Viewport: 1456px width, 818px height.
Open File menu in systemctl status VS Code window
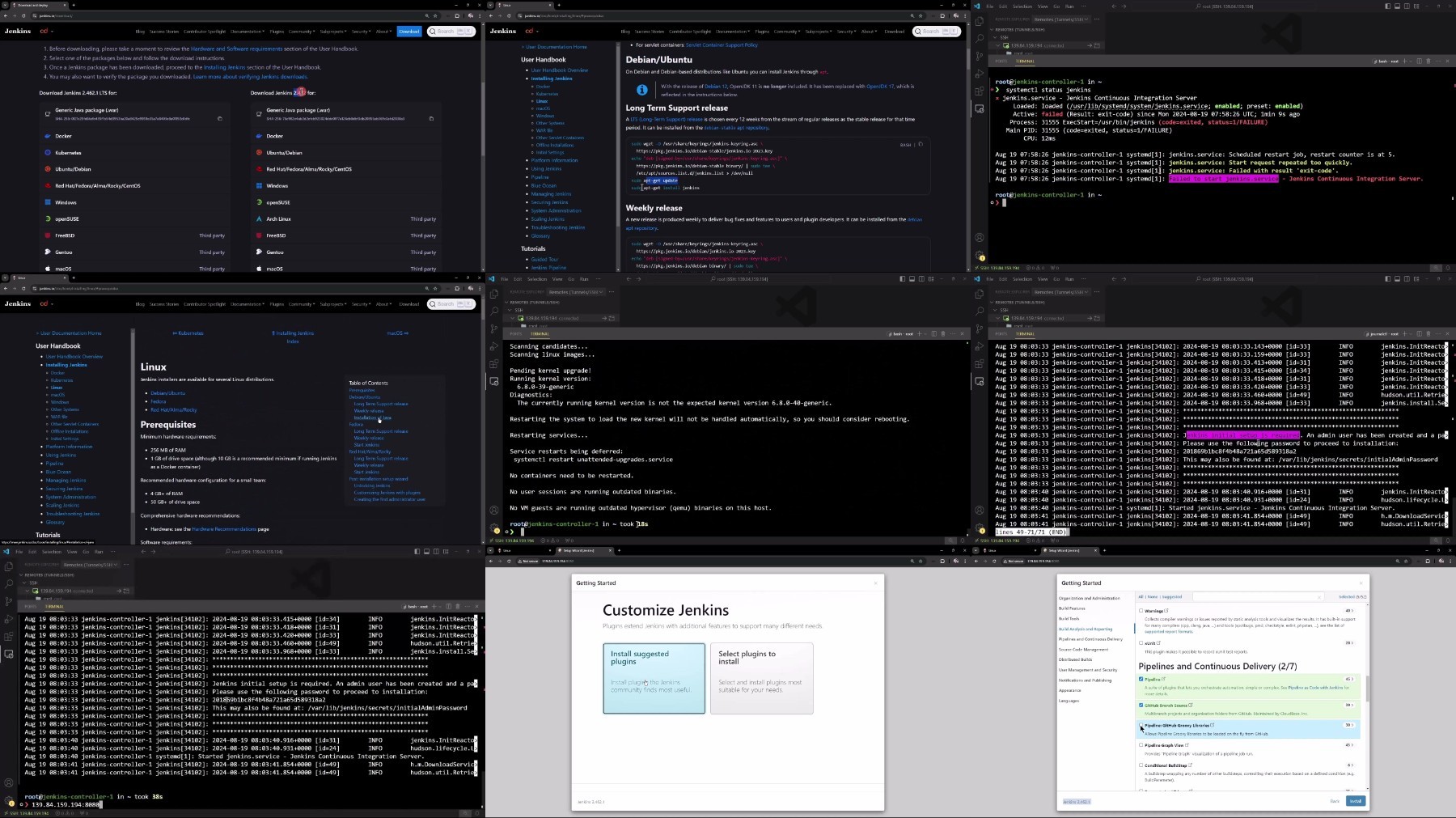tap(989, 6)
